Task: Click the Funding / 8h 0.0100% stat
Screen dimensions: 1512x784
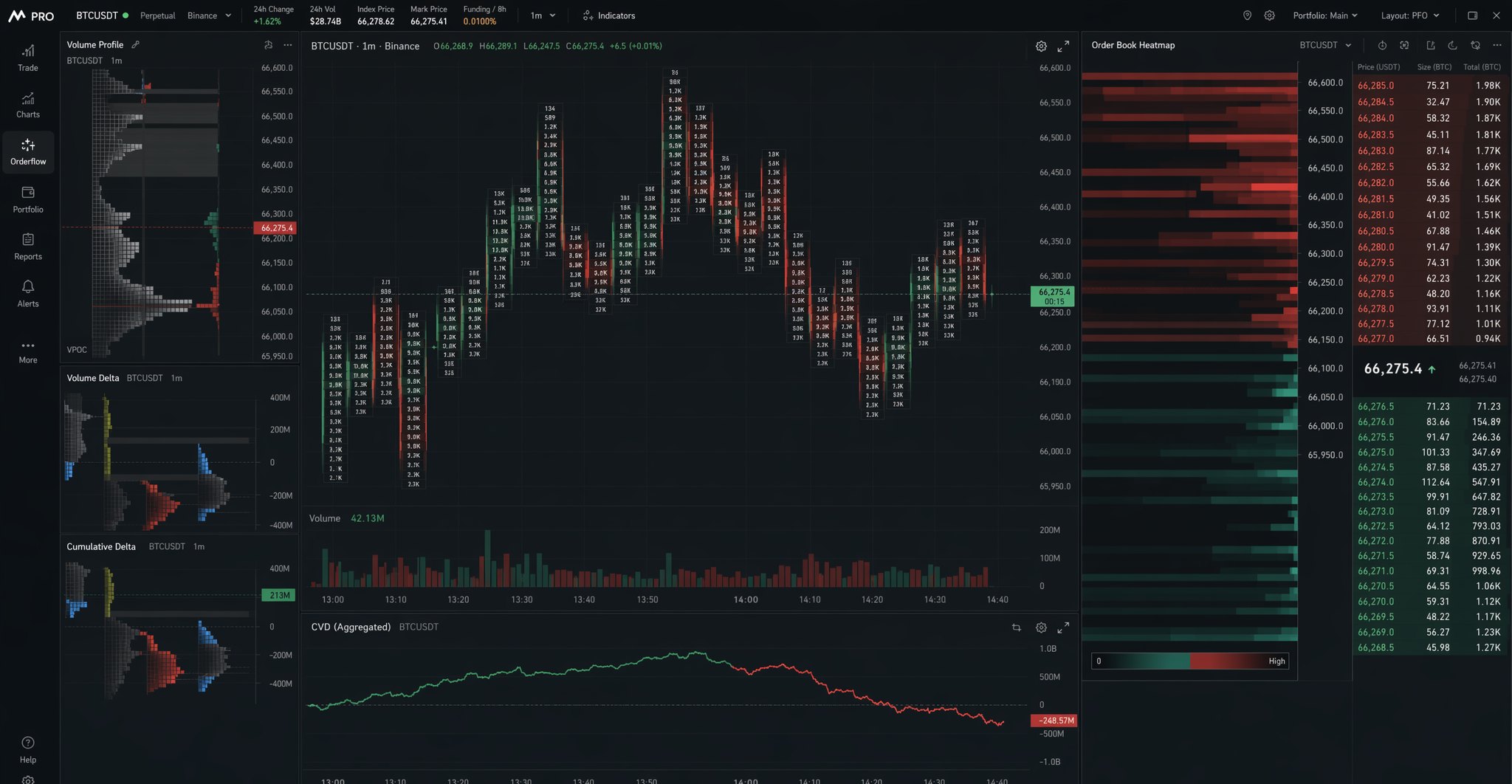Action: [484, 16]
